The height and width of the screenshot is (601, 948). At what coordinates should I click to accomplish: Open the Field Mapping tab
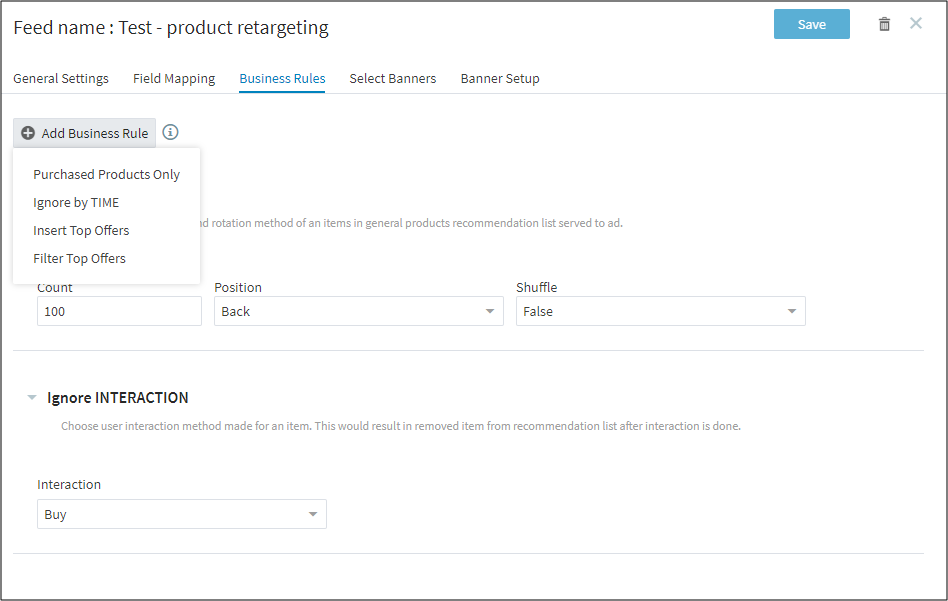point(174,79)
